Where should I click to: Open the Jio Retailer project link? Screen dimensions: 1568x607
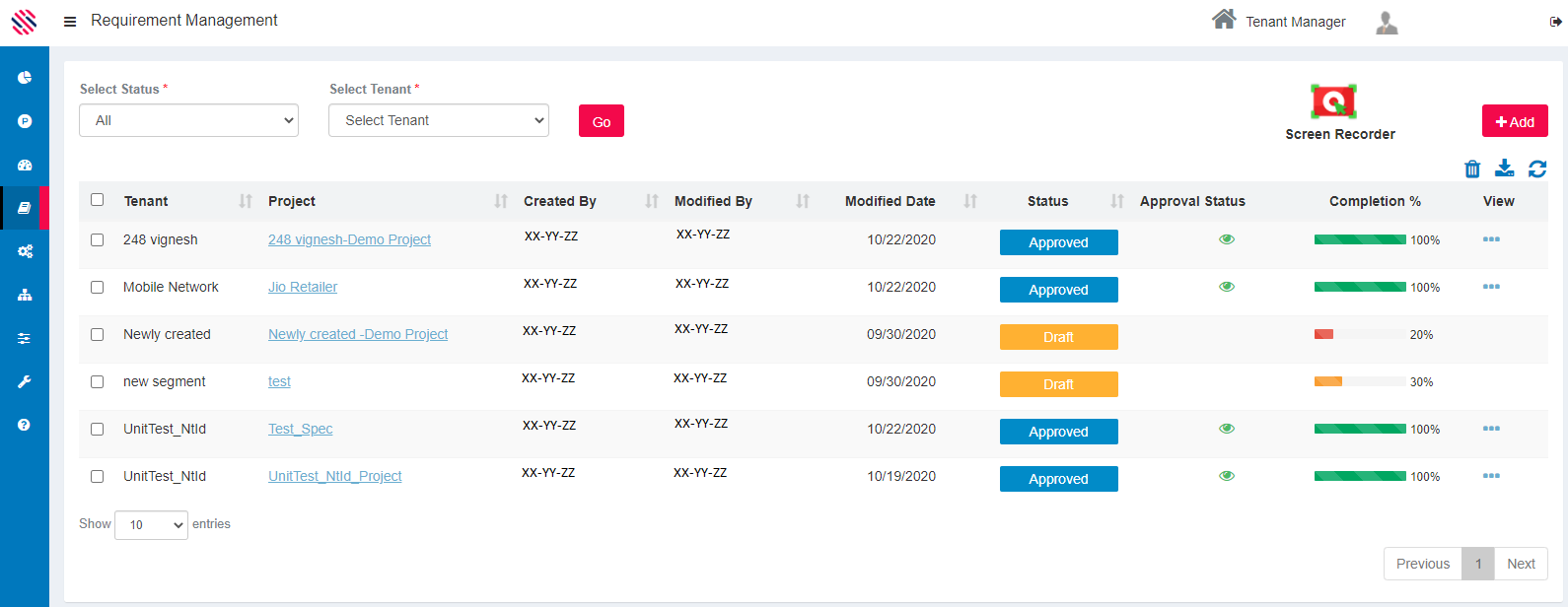pyautogui.click(x=303, y=287)
